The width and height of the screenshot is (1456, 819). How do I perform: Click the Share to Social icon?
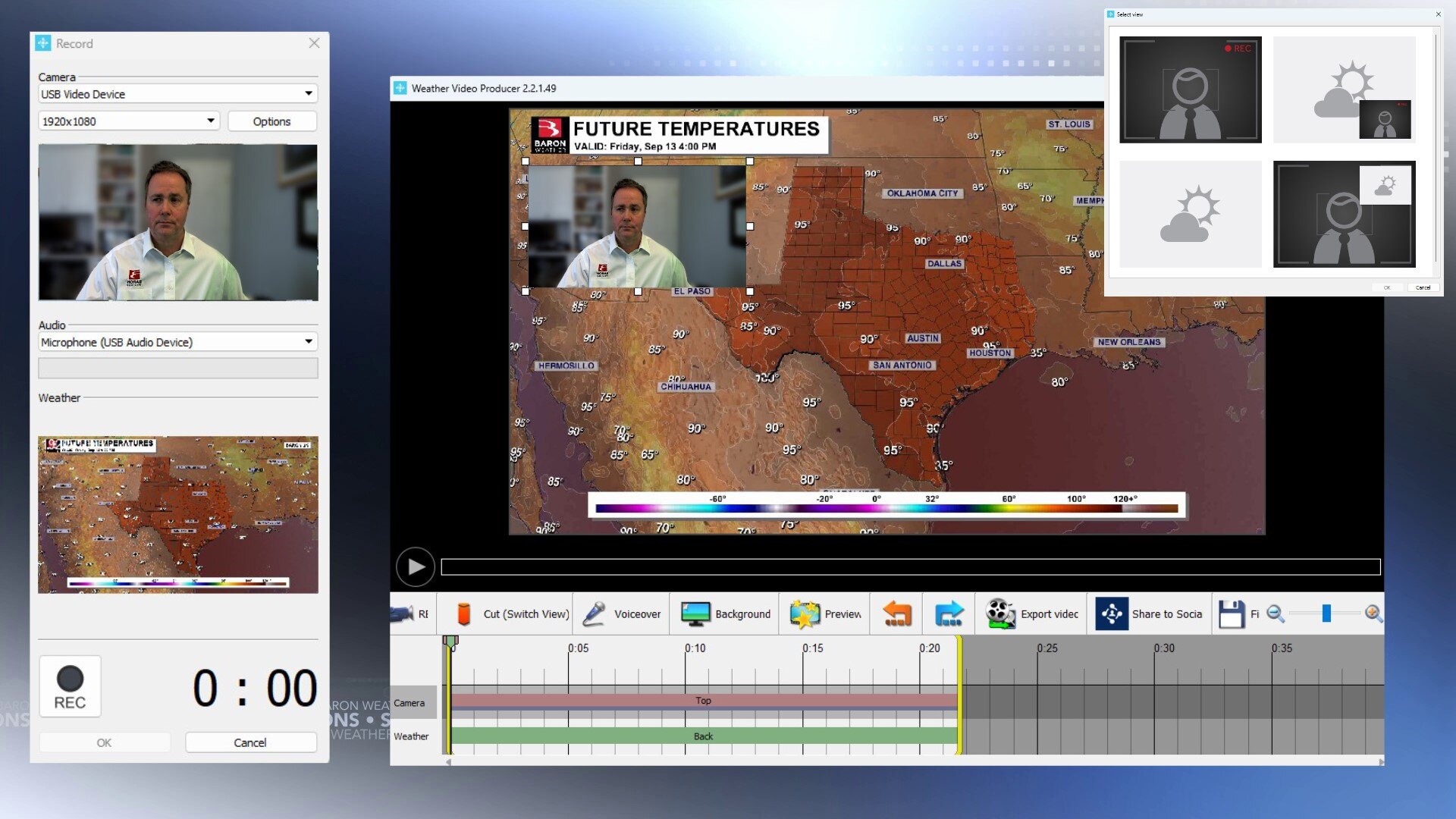tap(1112, 614)
